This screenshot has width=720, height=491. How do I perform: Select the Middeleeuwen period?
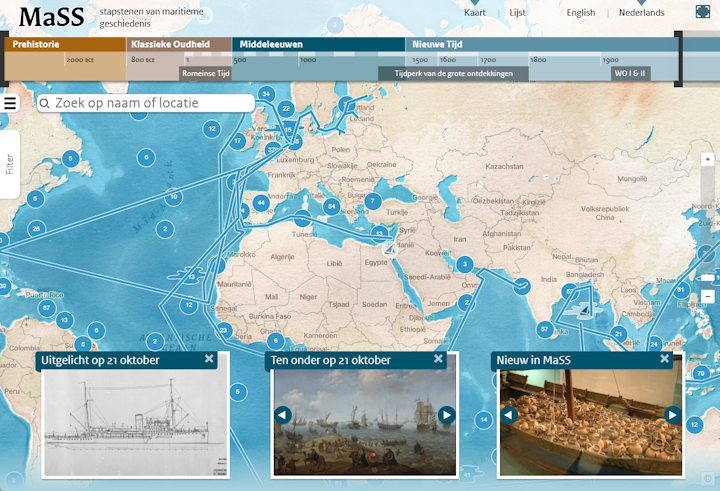pos(319,44)
